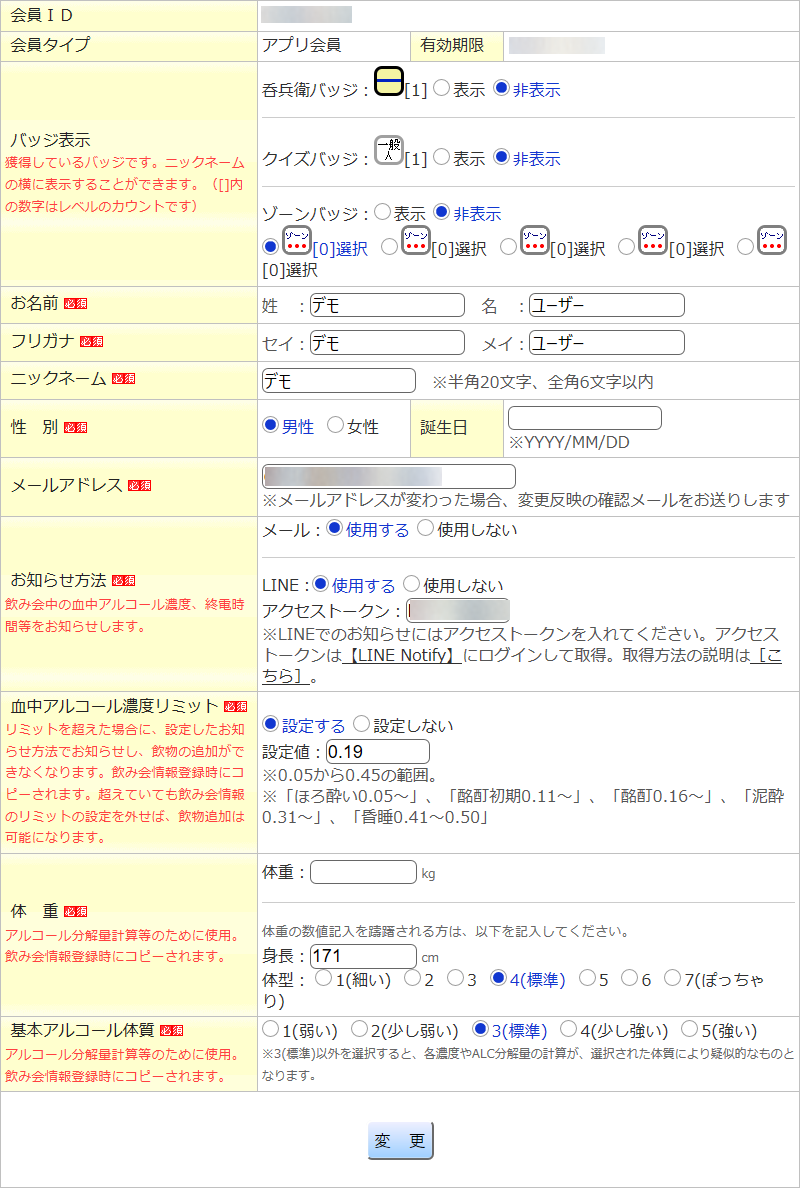Screen dimensions: 800x1188
Task: Click the third zone badge icon
Action: point(534,240)
